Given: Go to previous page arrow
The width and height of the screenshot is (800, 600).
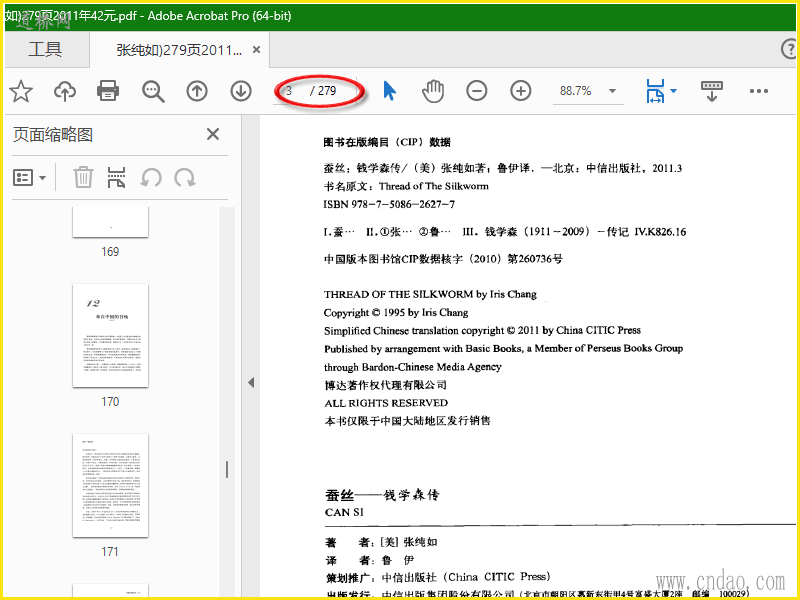Looking at the screenshot, I should pos(197,91).
